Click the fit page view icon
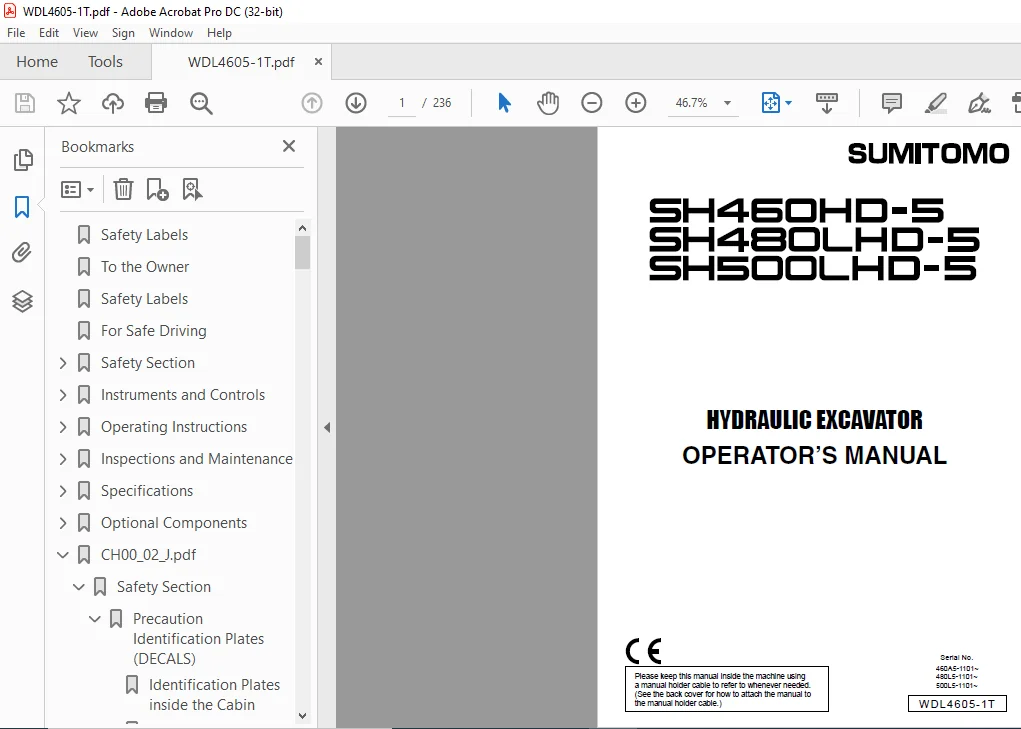 (770, 103)
